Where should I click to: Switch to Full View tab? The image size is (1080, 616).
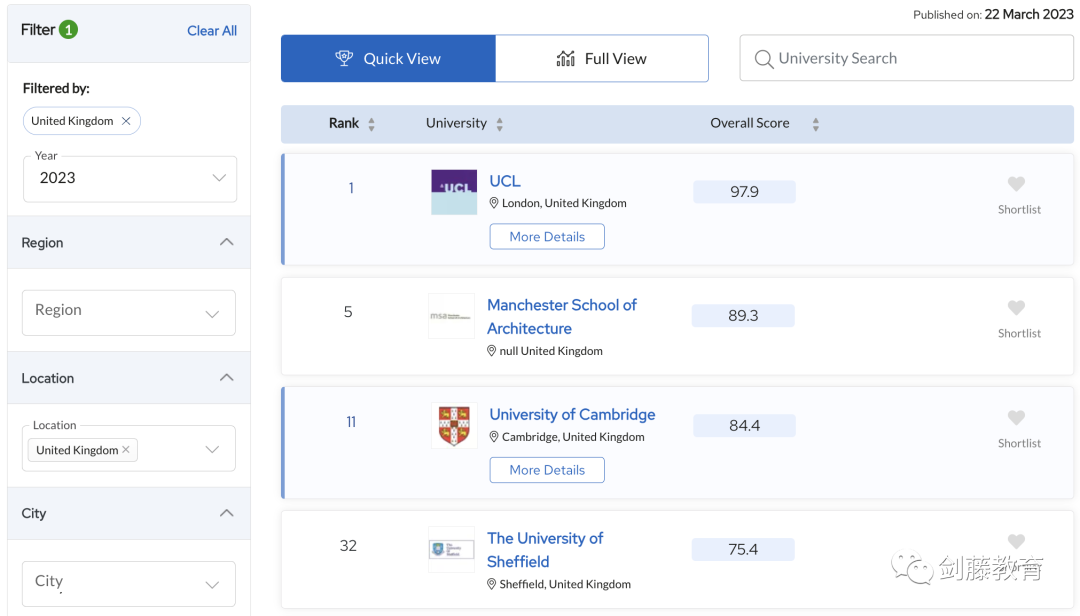pos(602,59)
